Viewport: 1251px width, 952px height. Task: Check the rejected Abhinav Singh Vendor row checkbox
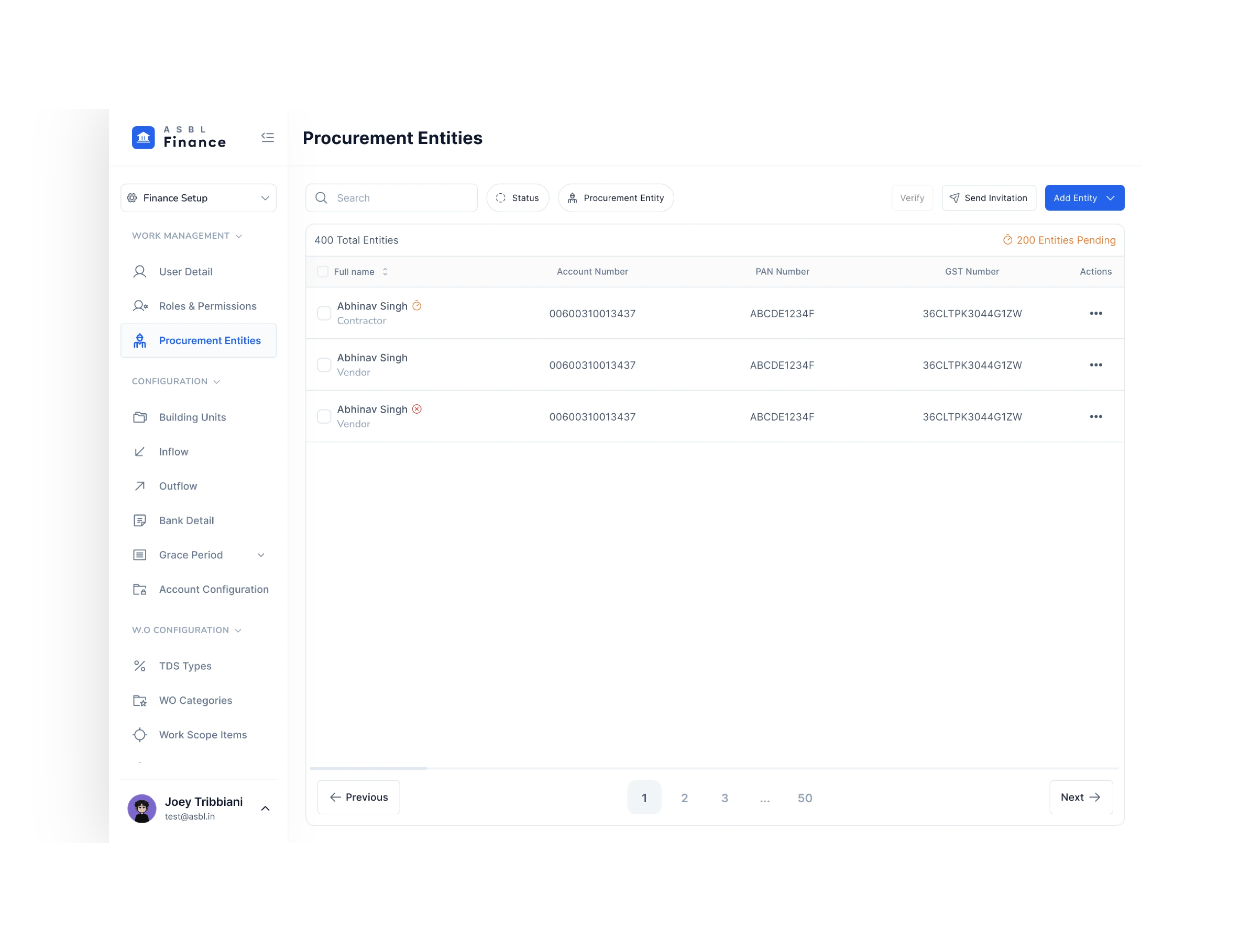[324, 416]
